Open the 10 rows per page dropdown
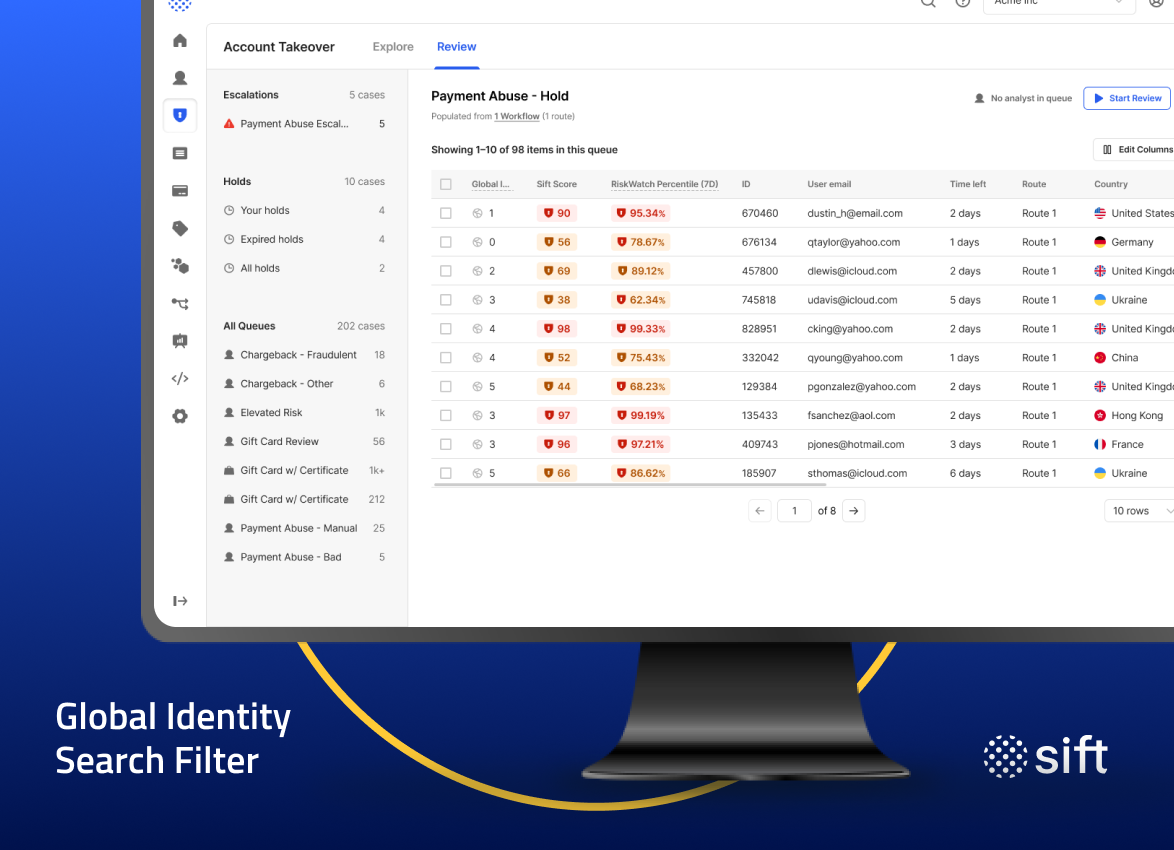1174x850 pixels. (x=1140, y=511)
